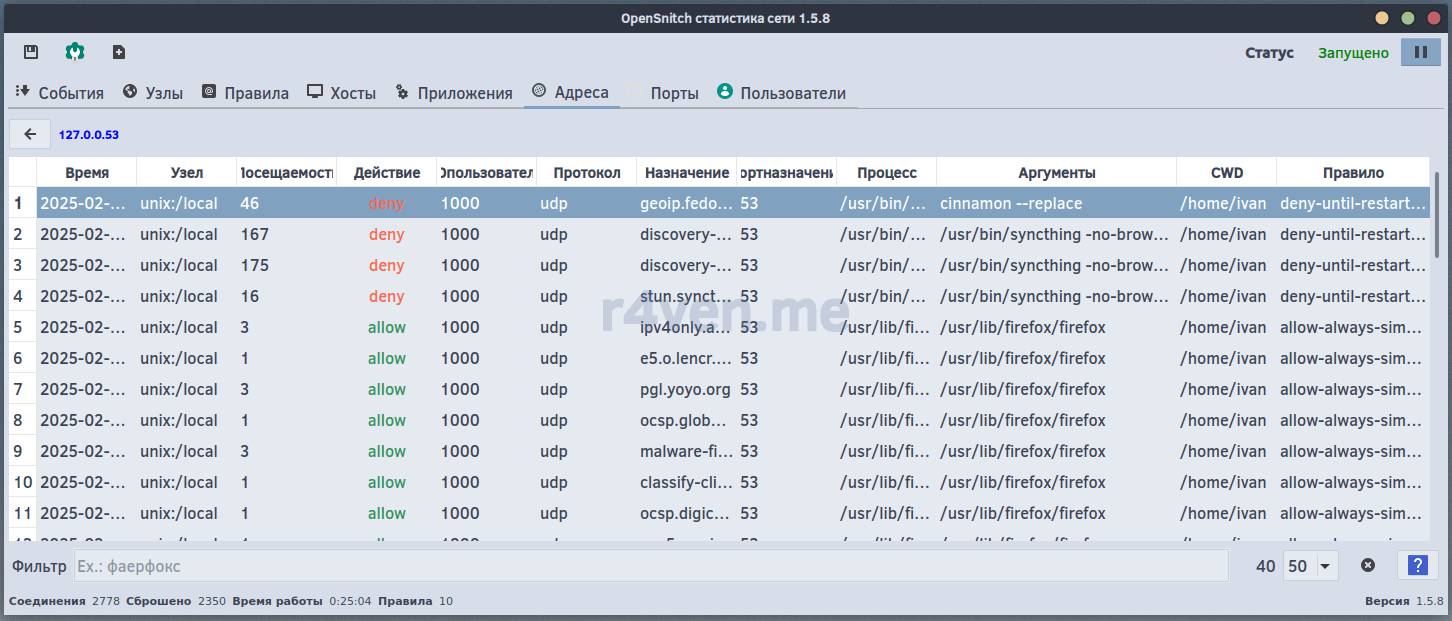The height and width of the screenshot is (621, 1452).
Task: Click the Фильтр text input field
Action: tap(650, 566)
